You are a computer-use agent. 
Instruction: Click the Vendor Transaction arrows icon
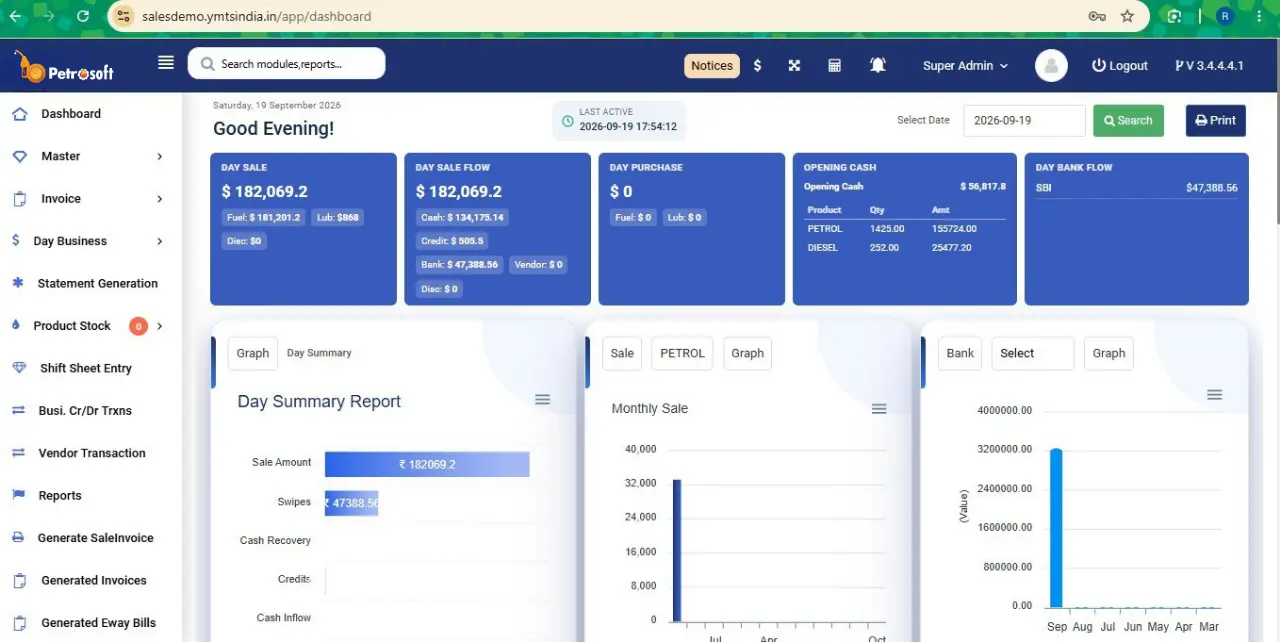(x=18, y=453)
